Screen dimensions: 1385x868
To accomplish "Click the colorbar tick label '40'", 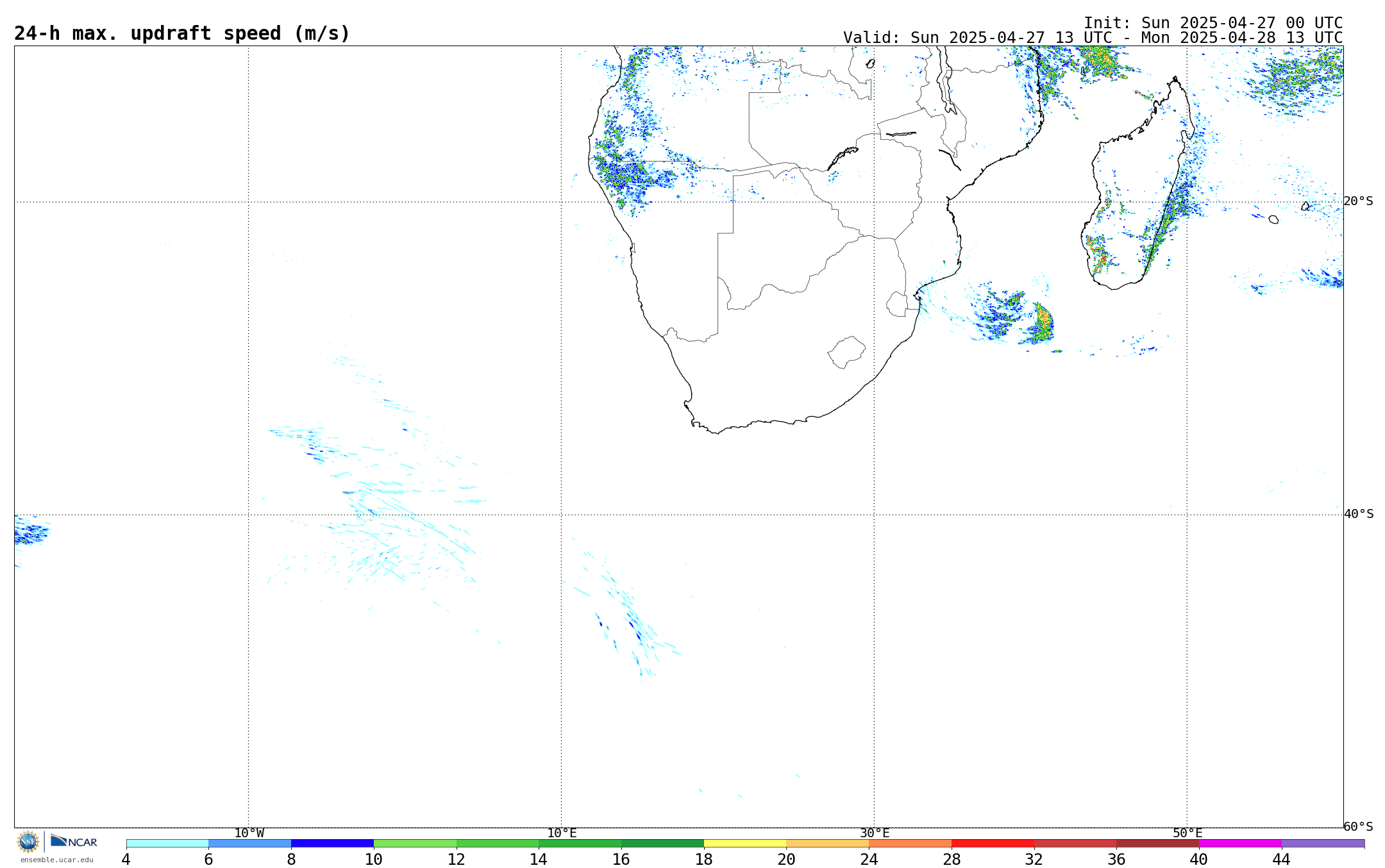I will coord(1199,860).
